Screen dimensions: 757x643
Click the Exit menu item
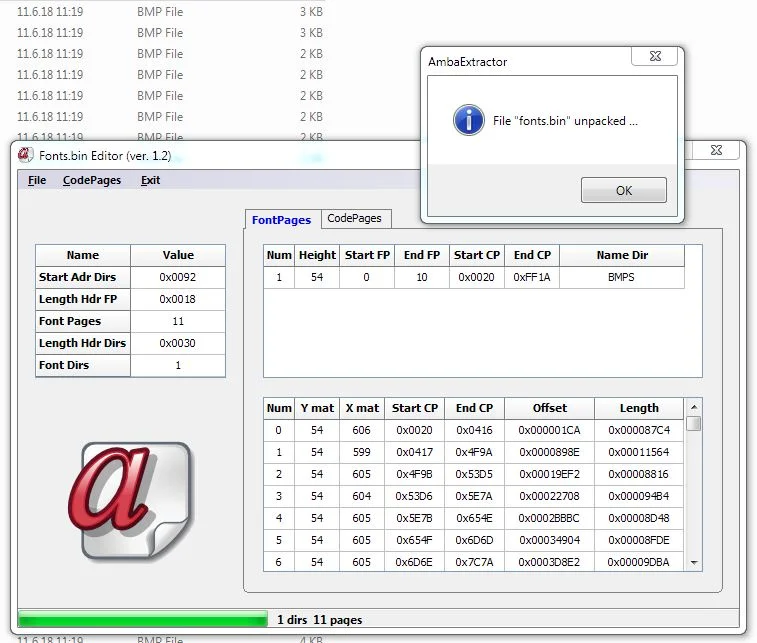point(150,180)
